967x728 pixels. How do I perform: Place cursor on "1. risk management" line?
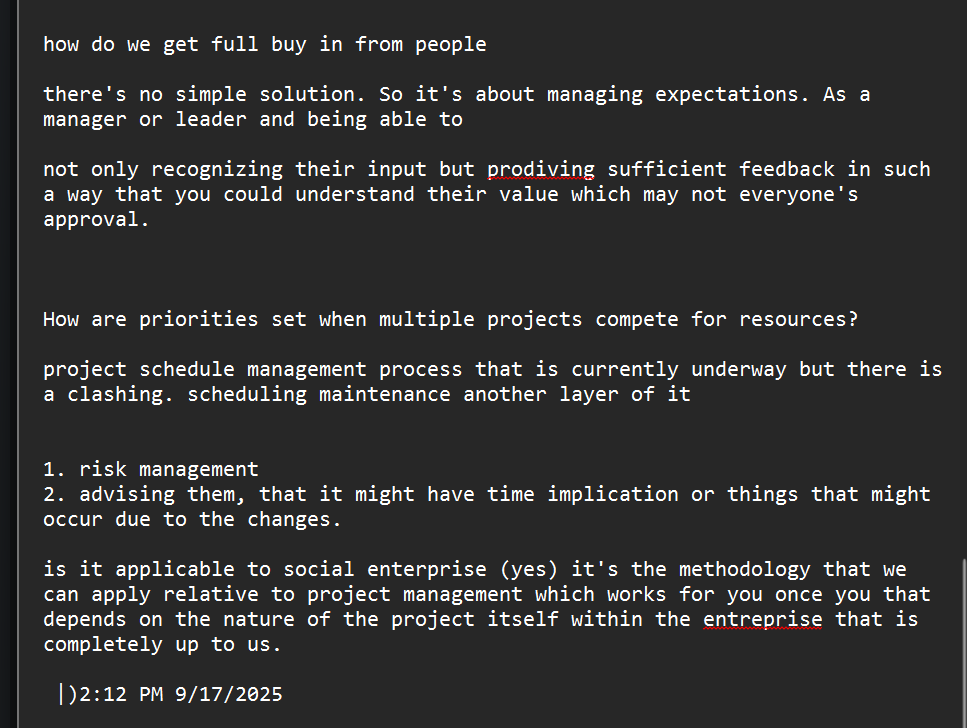pos(150,469)
